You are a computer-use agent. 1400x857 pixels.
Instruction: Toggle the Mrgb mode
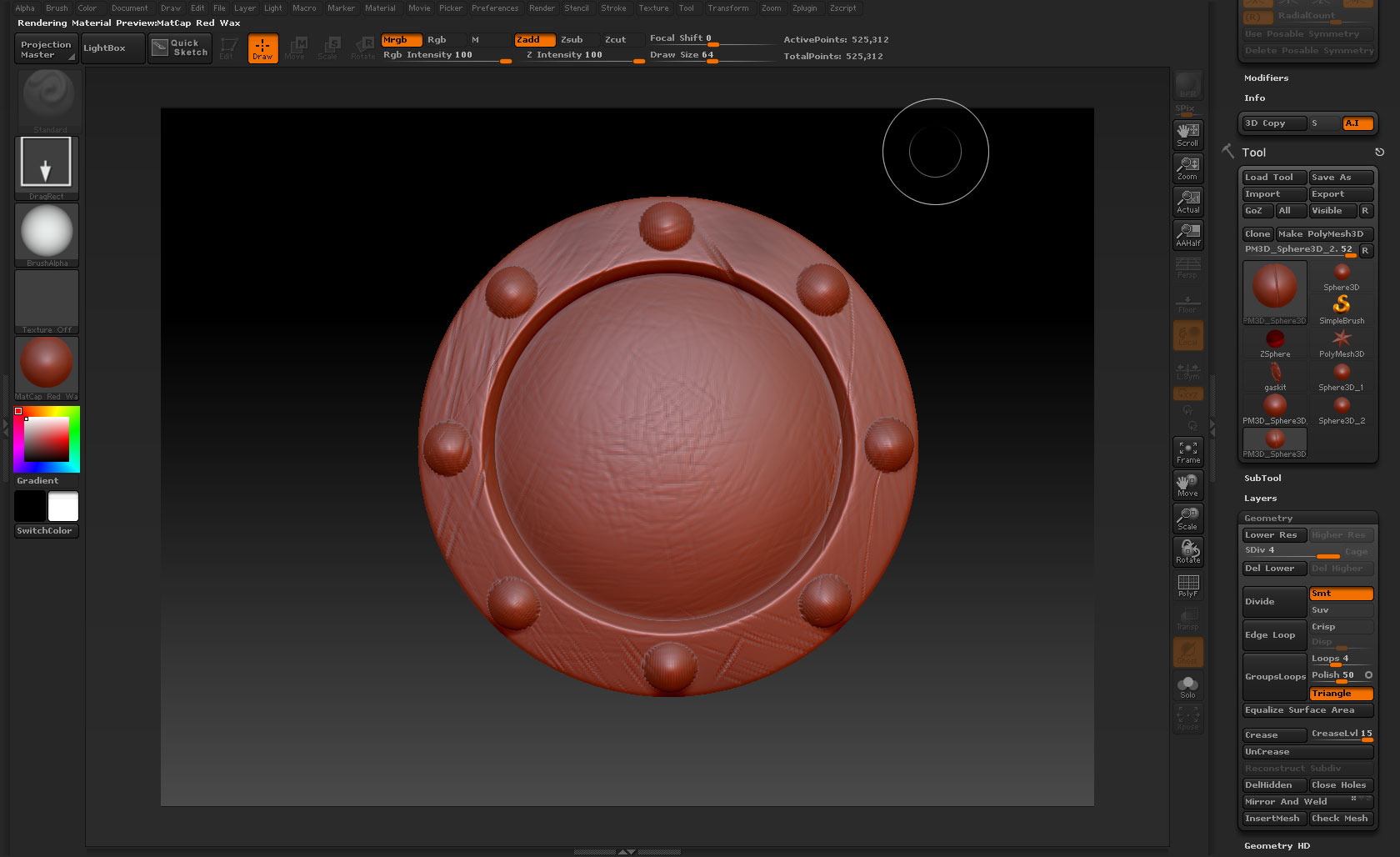point(401,40)
